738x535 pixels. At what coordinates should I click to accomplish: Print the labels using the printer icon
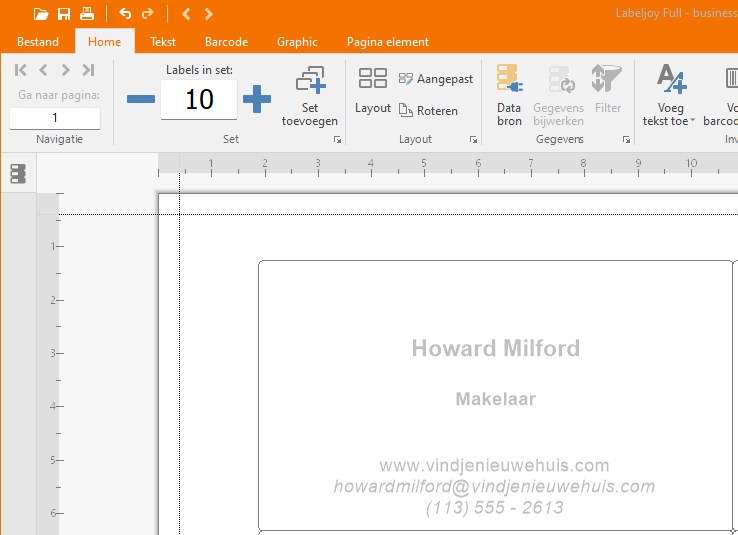click(x=87, y=14)
